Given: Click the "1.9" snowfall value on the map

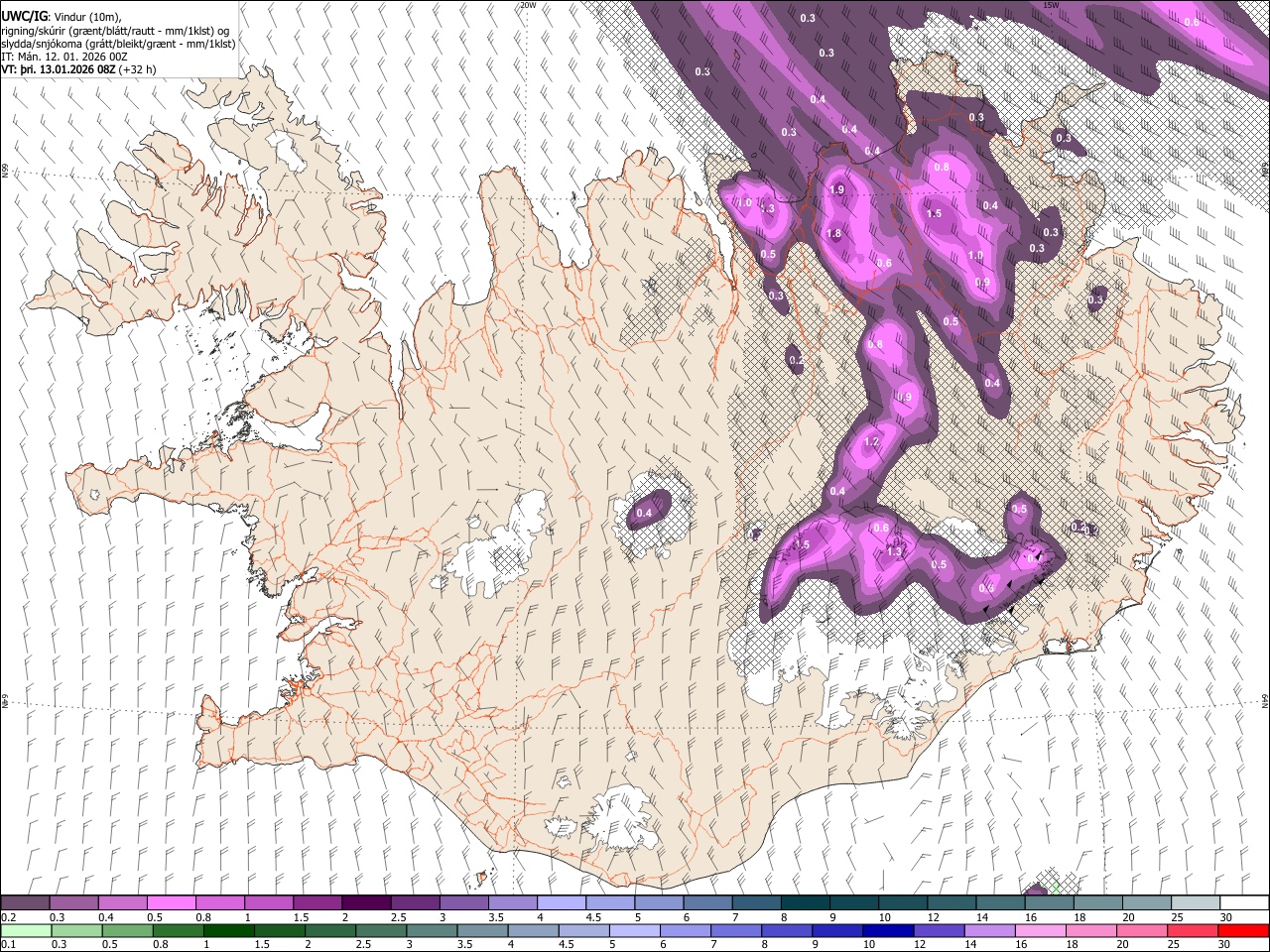Looking at the screenshot, I should 836,189.
